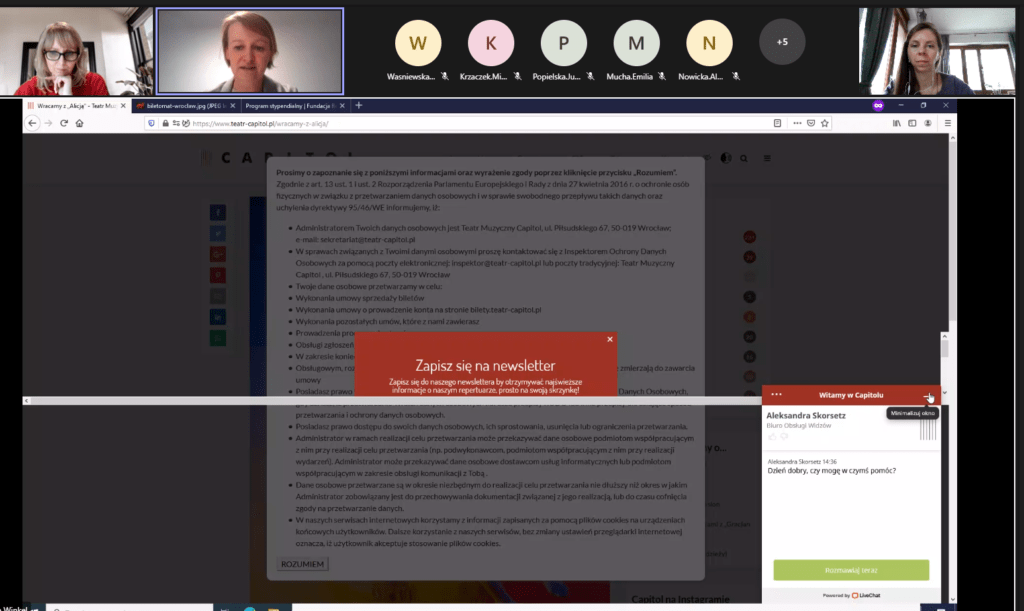
Task: Select the N participant avatar Nowicka
Action: tap(709, 43)
